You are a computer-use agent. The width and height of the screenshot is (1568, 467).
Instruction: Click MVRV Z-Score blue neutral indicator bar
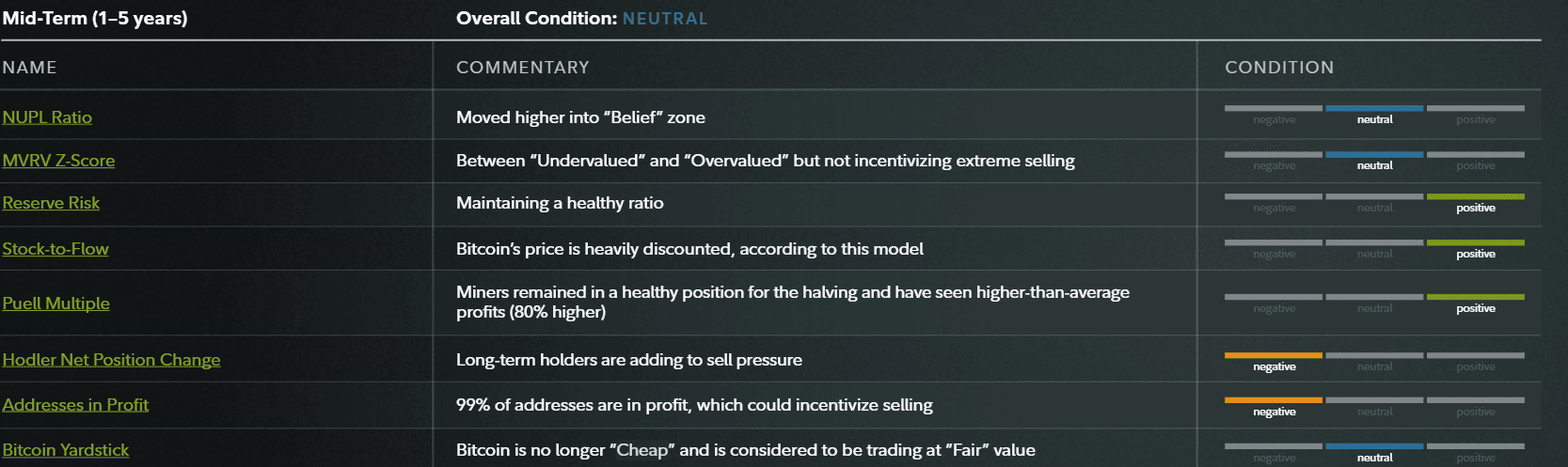coord(1374,154)
